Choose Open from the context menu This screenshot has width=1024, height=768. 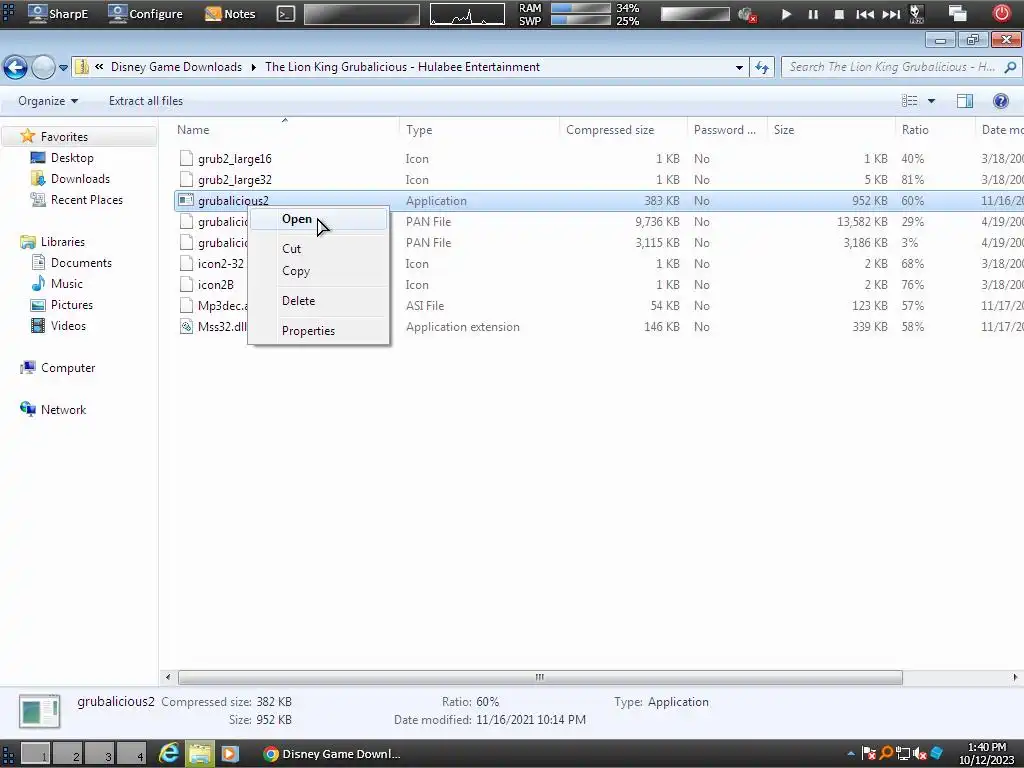tap(319, 219)
